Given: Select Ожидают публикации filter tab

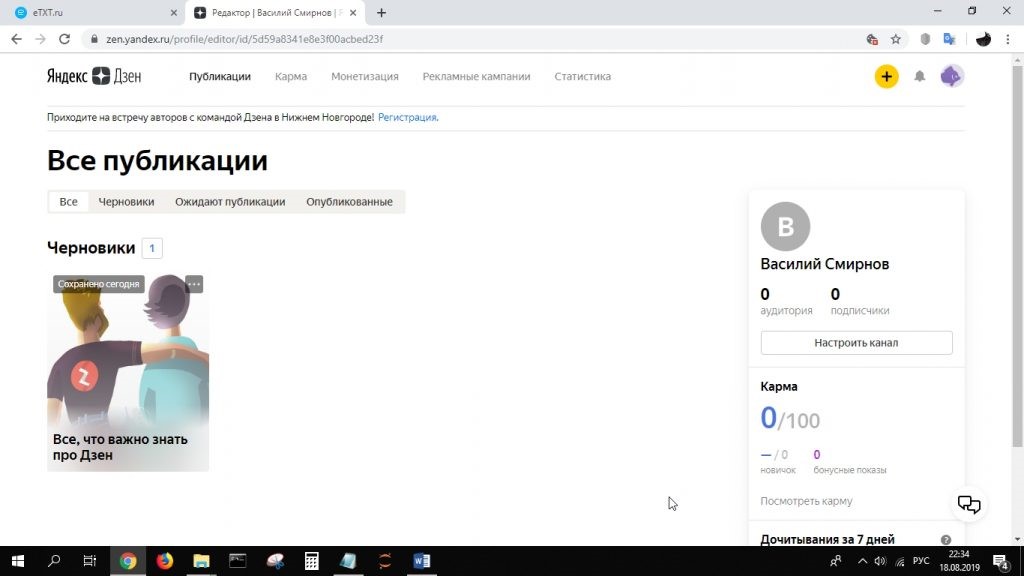Looking at the screenshot, I should [x=230, y=202].
